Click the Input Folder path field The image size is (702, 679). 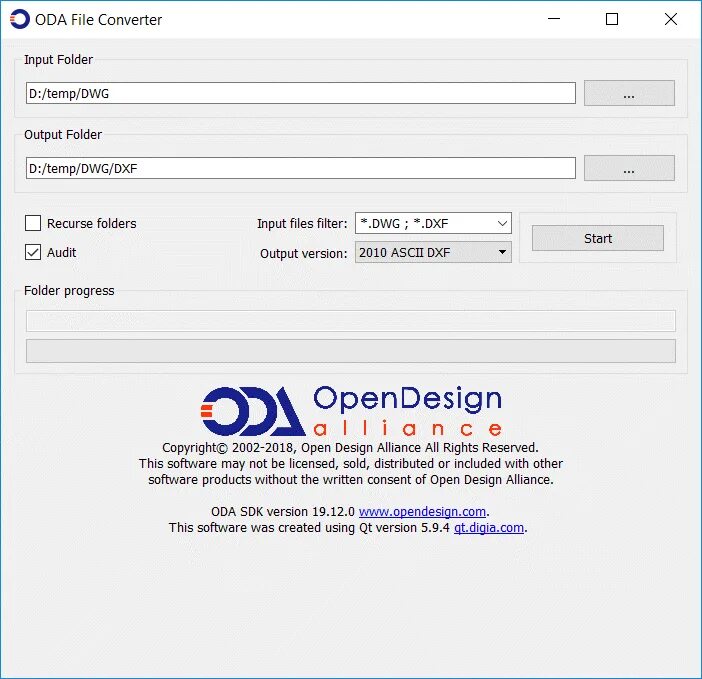pyautogui.click(x=300, y=93)
